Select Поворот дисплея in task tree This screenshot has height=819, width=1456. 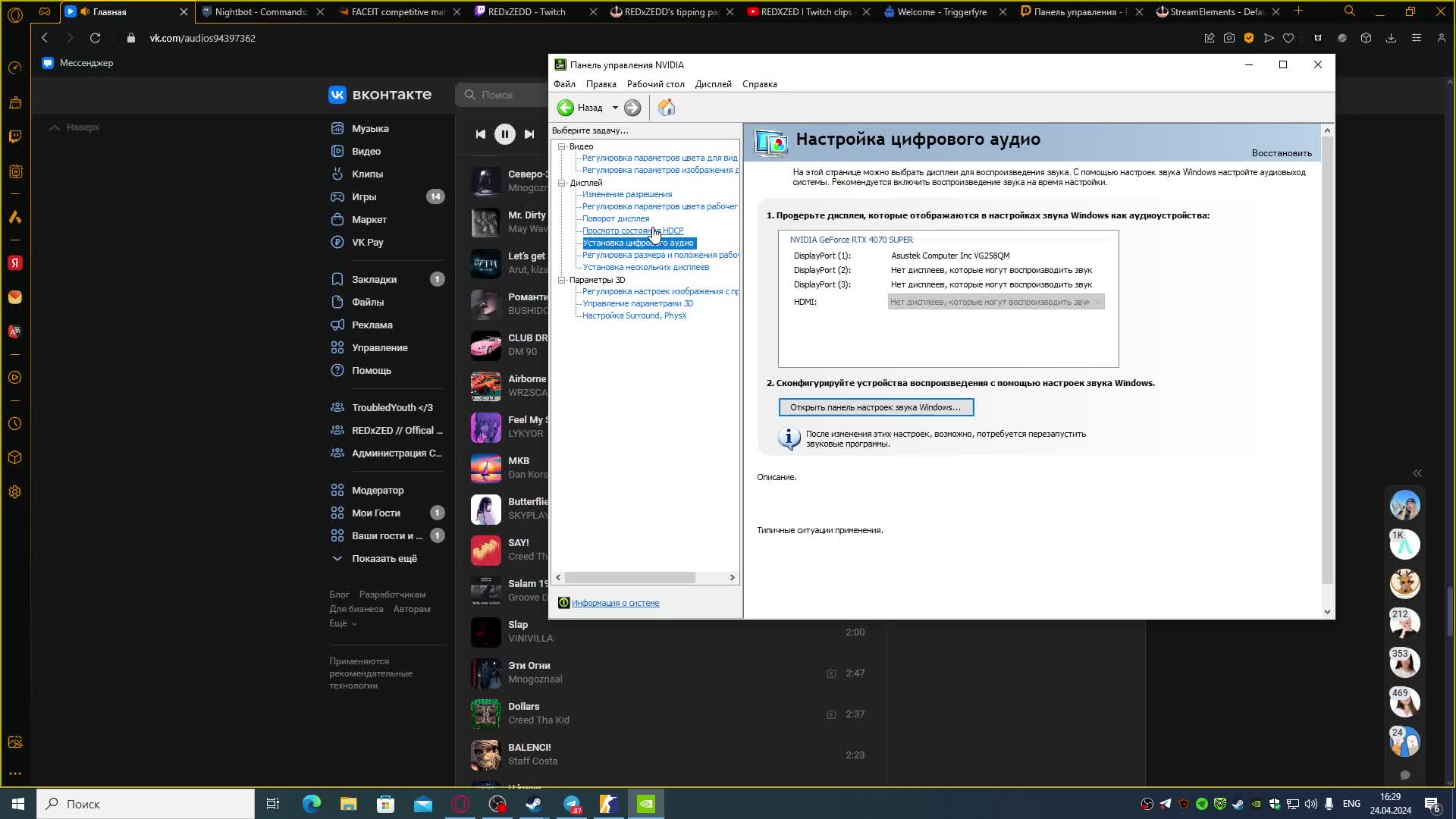(616, 218)
